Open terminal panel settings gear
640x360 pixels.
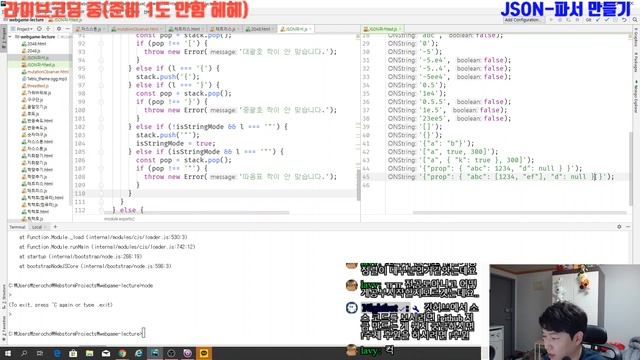pyautogui.click(x=619, y=227)
